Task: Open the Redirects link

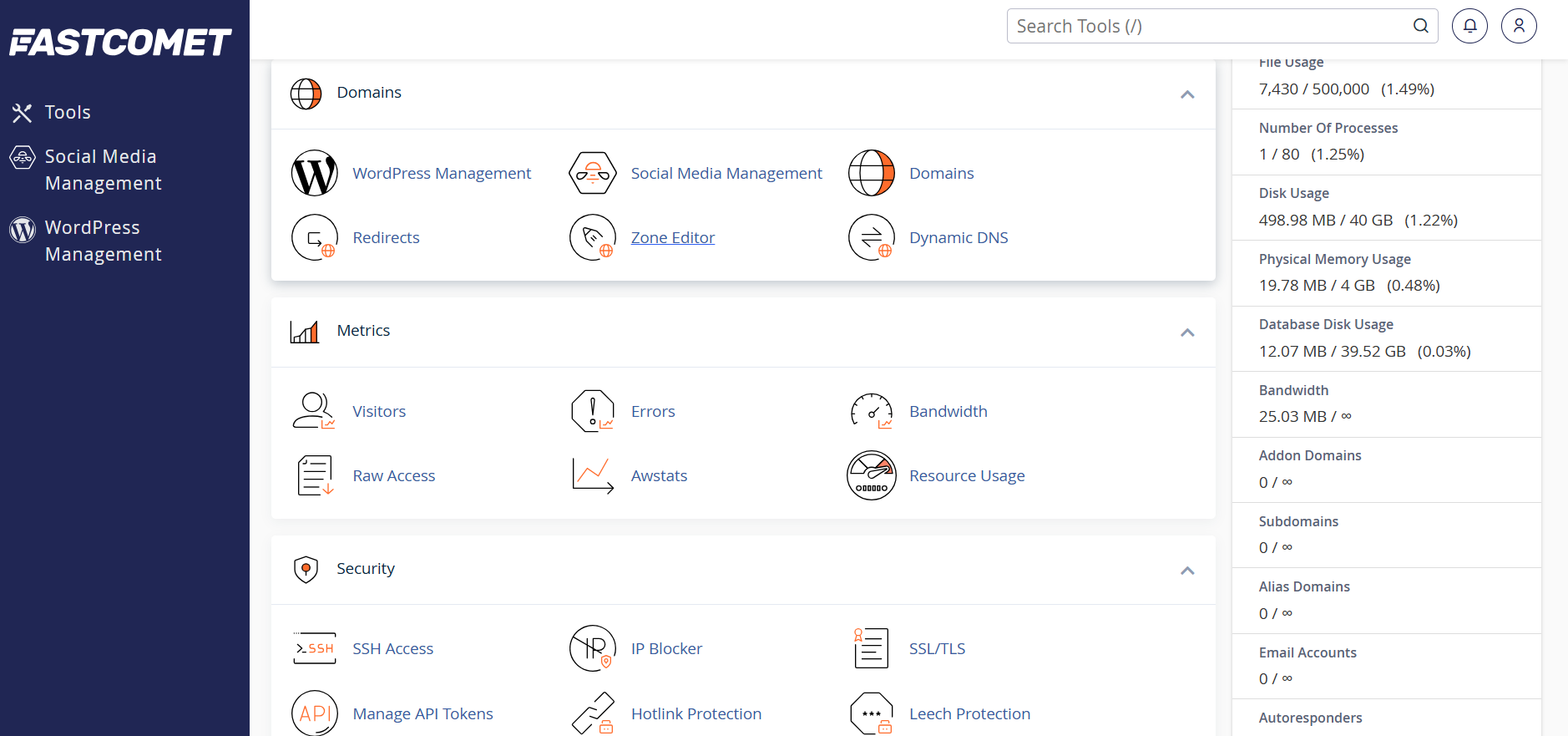Action: [x=386, y=237]
